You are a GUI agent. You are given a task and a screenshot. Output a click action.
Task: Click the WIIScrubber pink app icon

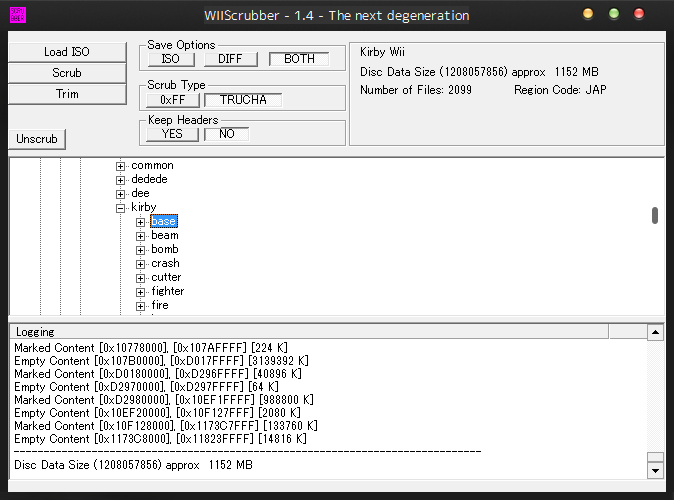click(18, 15)
